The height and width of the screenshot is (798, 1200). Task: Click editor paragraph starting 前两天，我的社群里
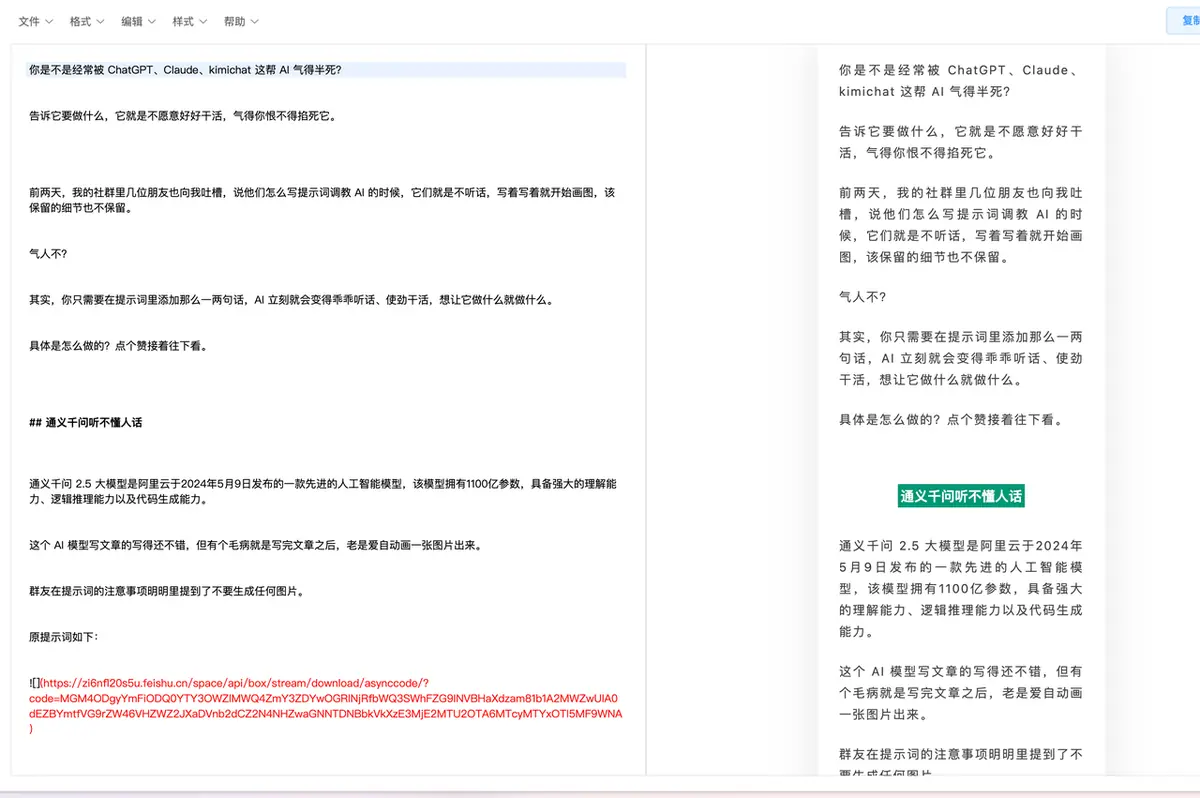coord(322,200)
